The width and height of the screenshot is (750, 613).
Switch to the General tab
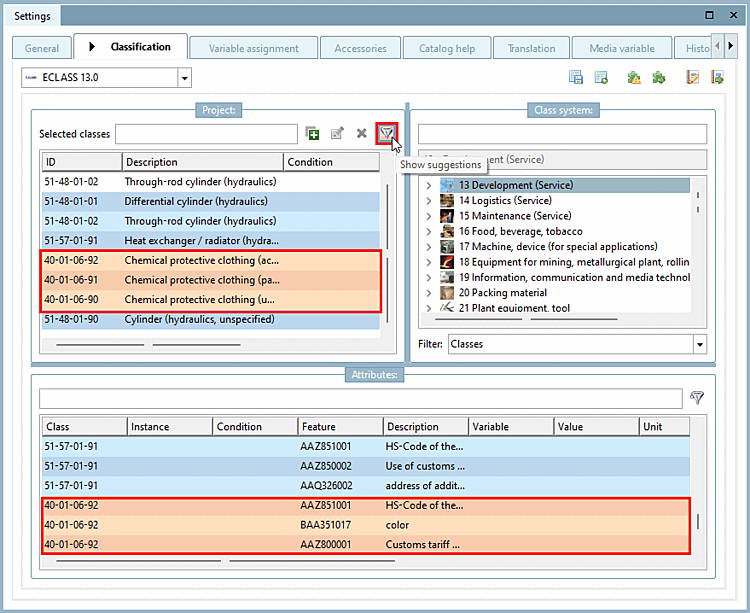(x=42, y=48)
